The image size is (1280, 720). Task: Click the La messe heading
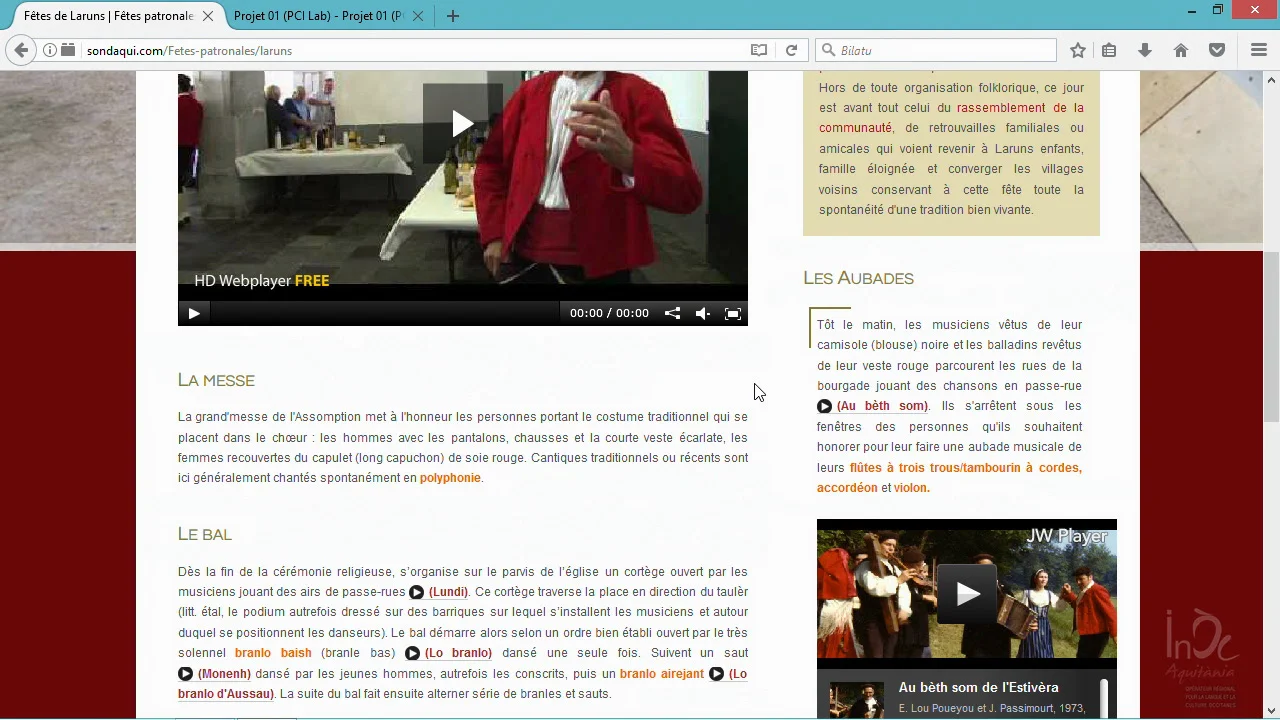tap(216, 380)
